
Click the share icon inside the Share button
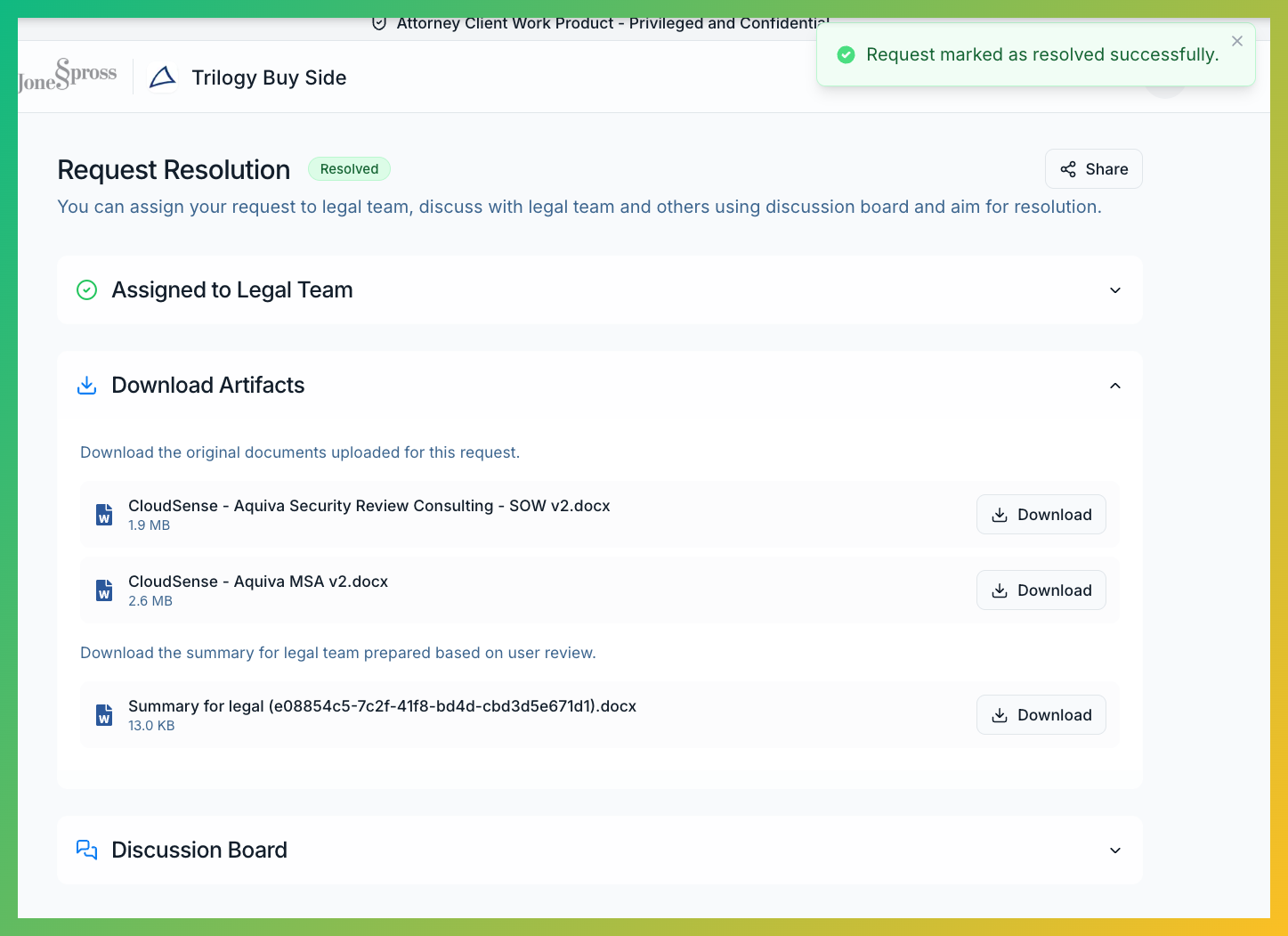tap(1067, 168)
